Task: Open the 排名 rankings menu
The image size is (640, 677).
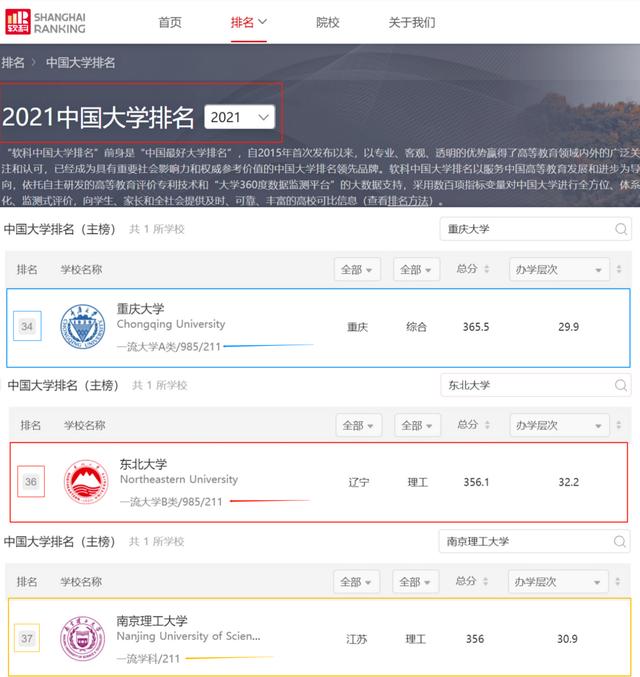Action: tap(248, 22)
